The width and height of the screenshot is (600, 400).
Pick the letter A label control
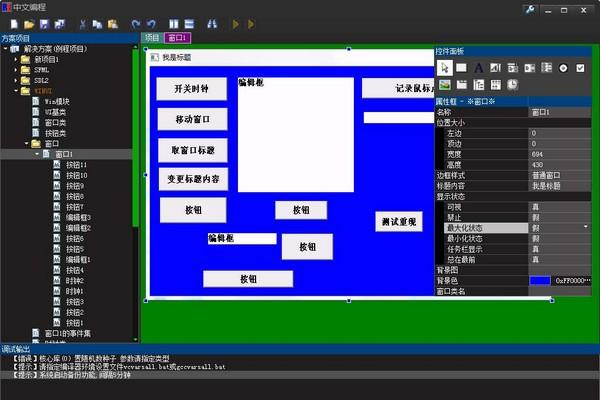click(x=478, y=68)
